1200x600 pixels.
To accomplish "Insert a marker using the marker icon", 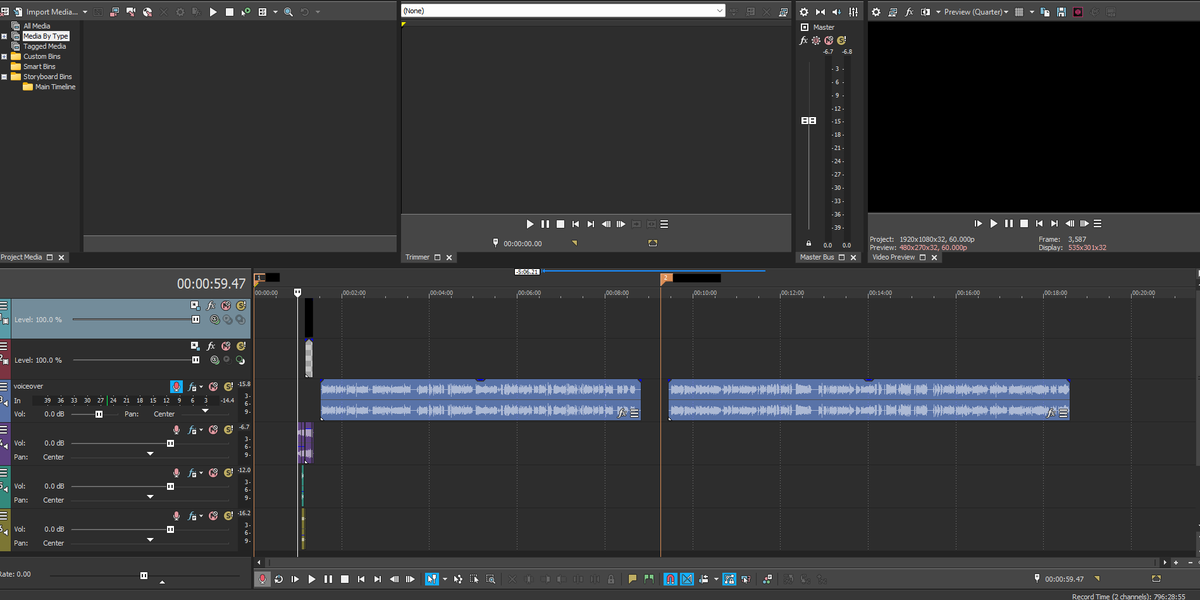I will point(632,579).
